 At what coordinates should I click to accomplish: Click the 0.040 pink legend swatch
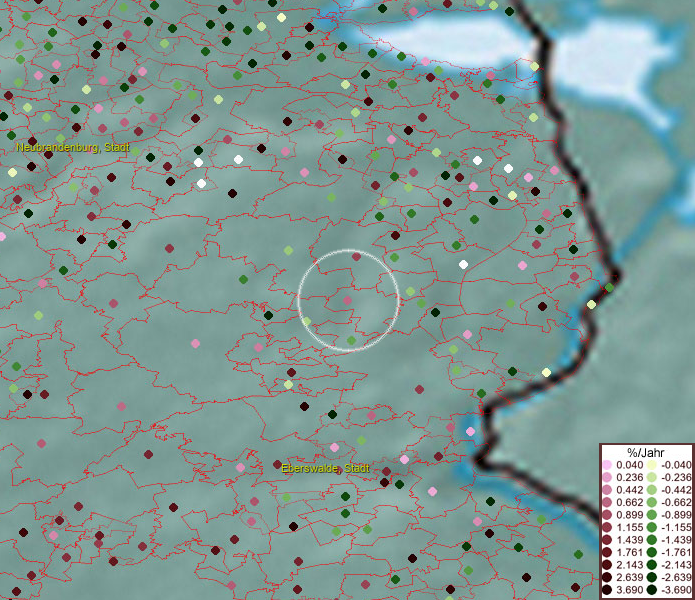607,466
